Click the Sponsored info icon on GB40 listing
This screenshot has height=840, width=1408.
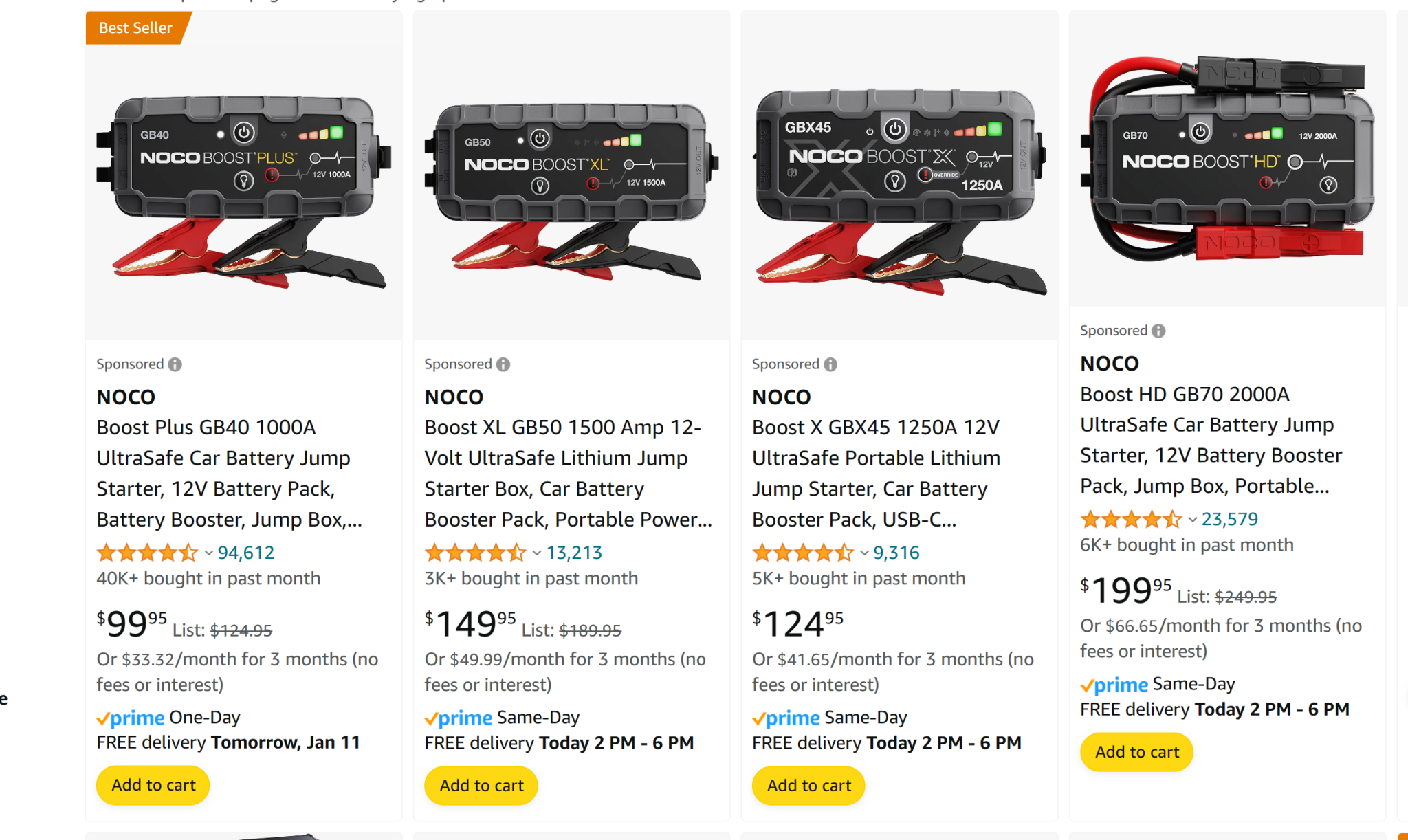(177, 364)
